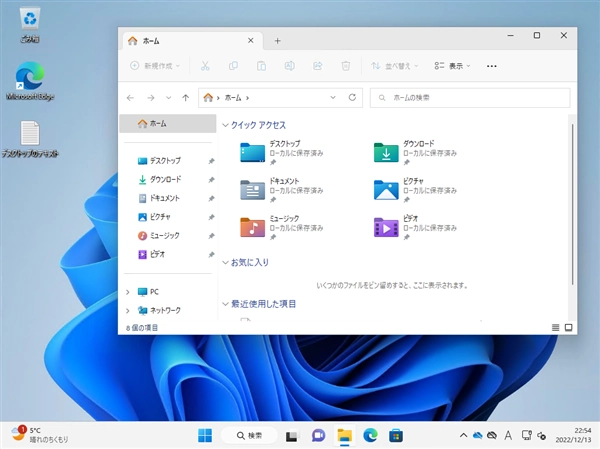
Task: Open Microsoft Store from the taskbar
Action: [396, 436]
